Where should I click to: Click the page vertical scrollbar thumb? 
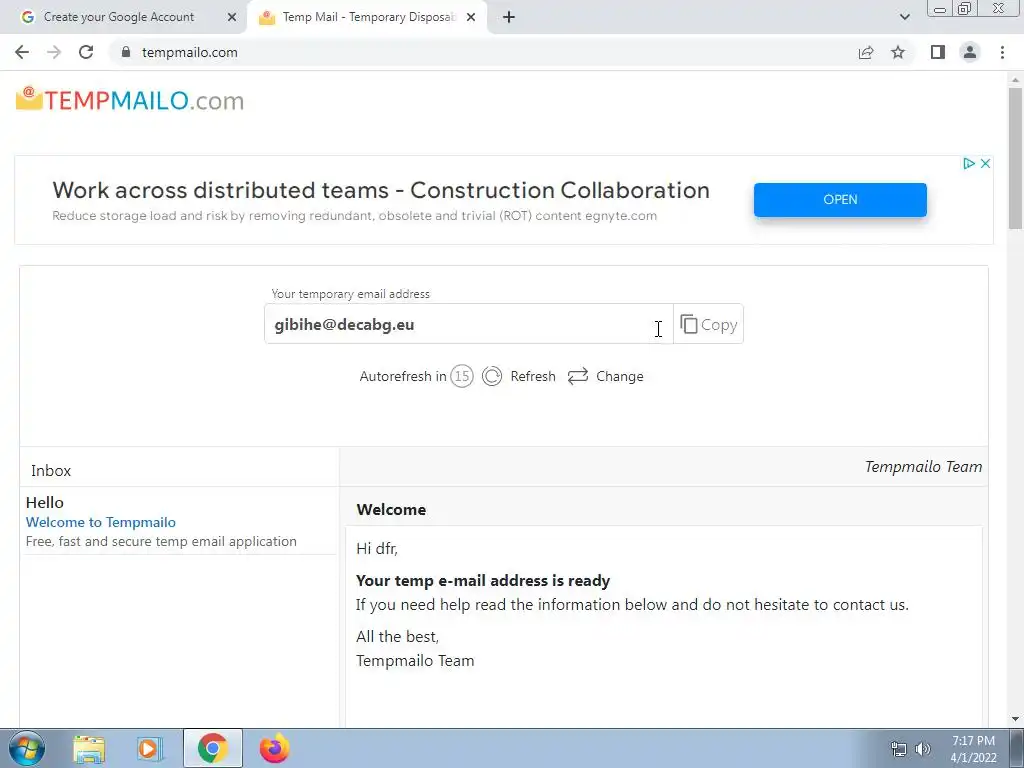(1015, 158)
